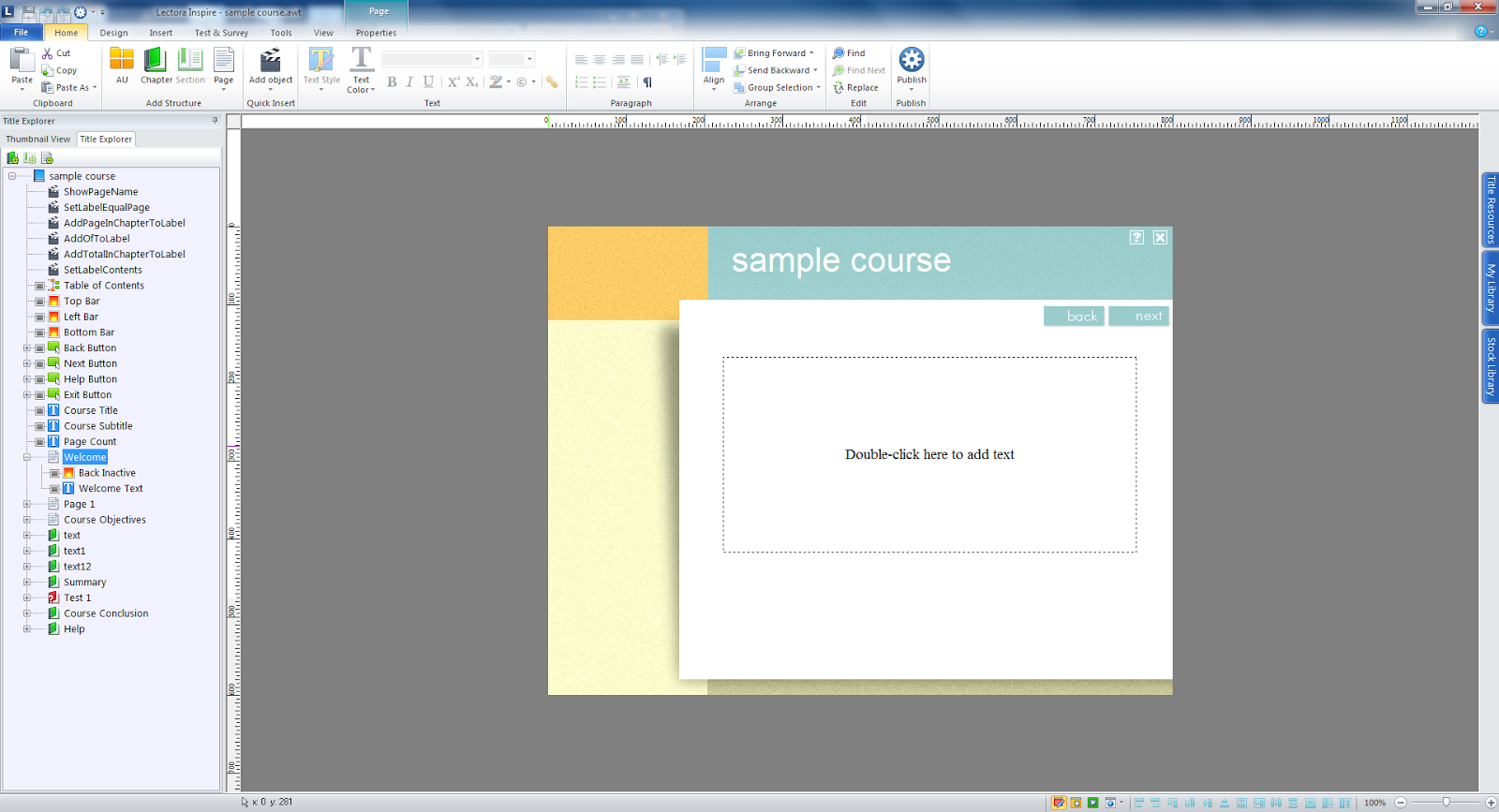Click the Text Color button
This screenshot has height=812, width=1499.
click(x=361, y=69)
